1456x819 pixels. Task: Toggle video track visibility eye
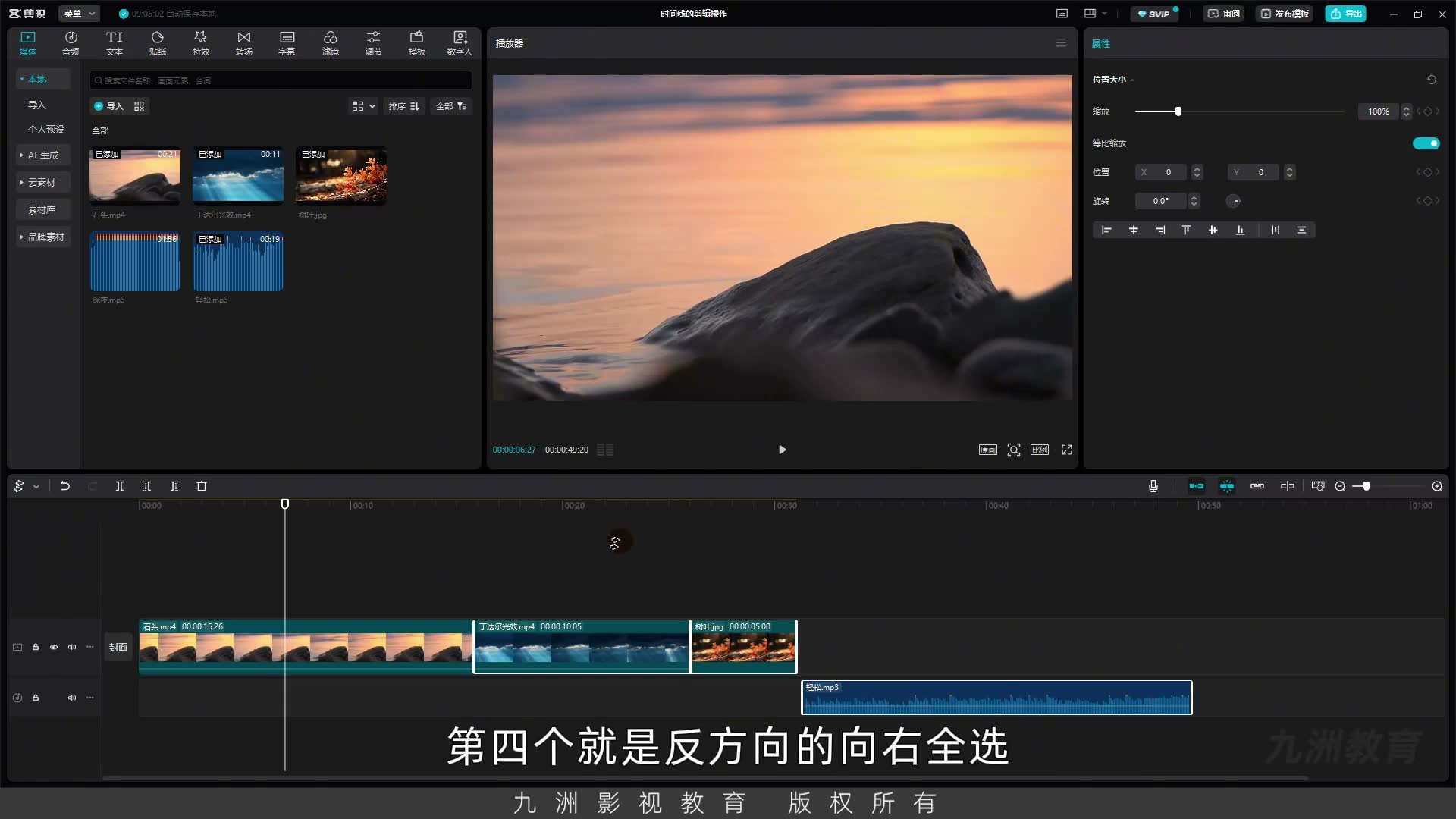(54, 647)
